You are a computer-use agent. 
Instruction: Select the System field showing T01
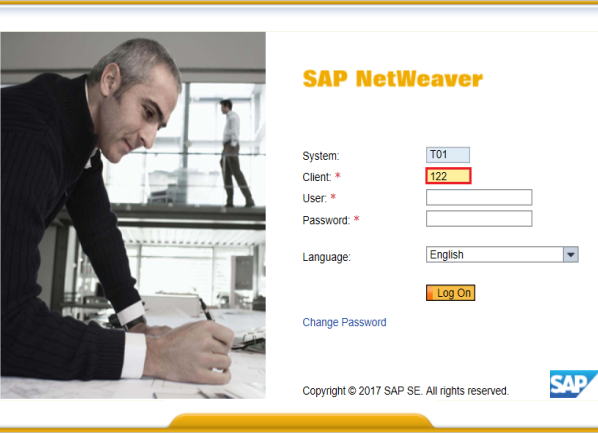448,155
